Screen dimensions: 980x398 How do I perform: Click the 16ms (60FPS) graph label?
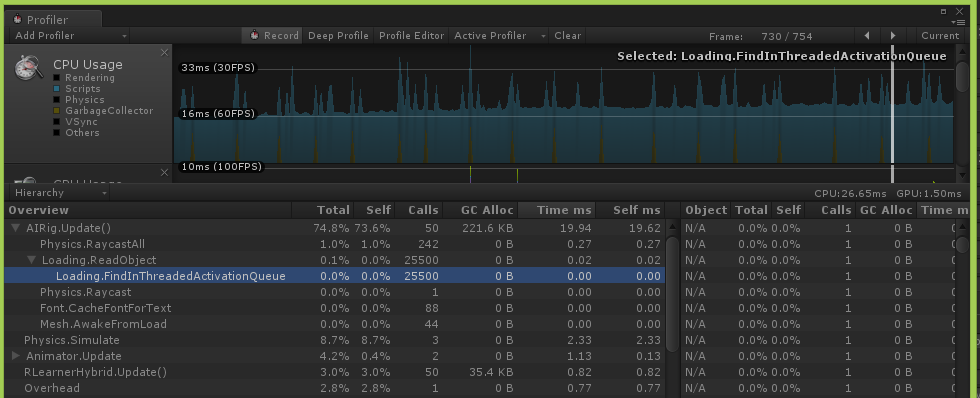pos(218,114)
